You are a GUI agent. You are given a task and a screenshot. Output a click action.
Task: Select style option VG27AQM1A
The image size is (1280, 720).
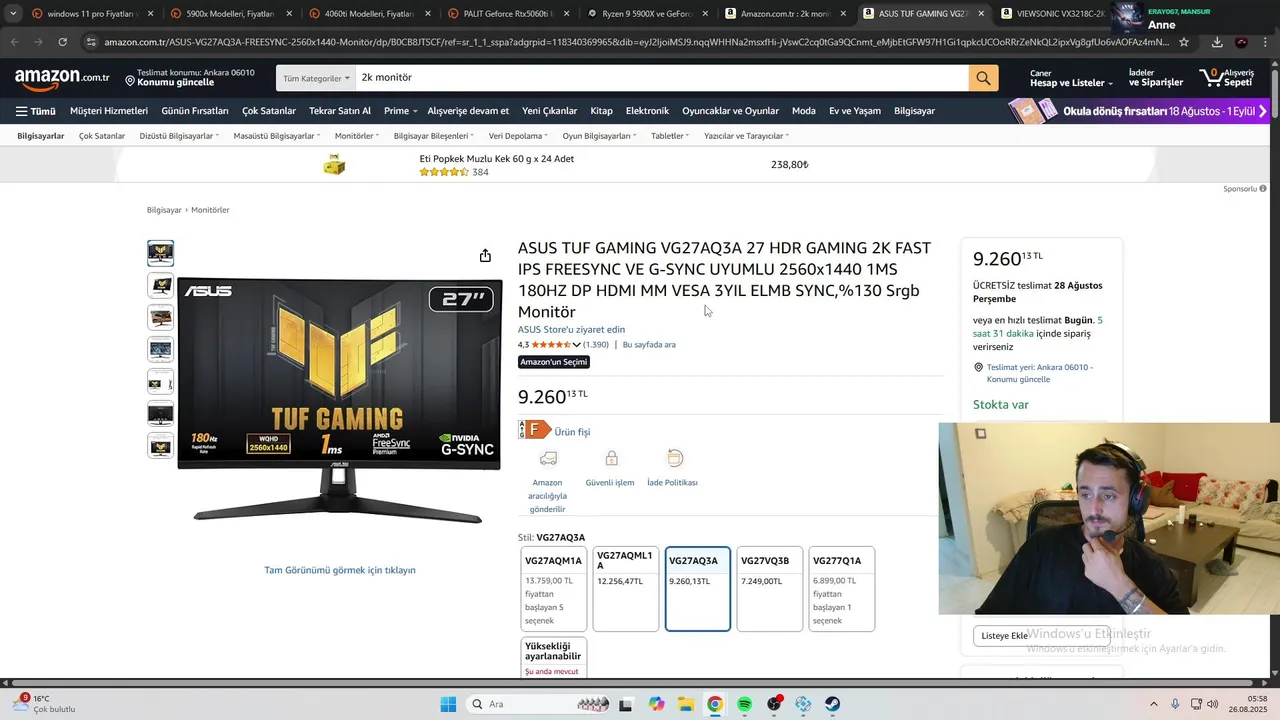point(553,589)
